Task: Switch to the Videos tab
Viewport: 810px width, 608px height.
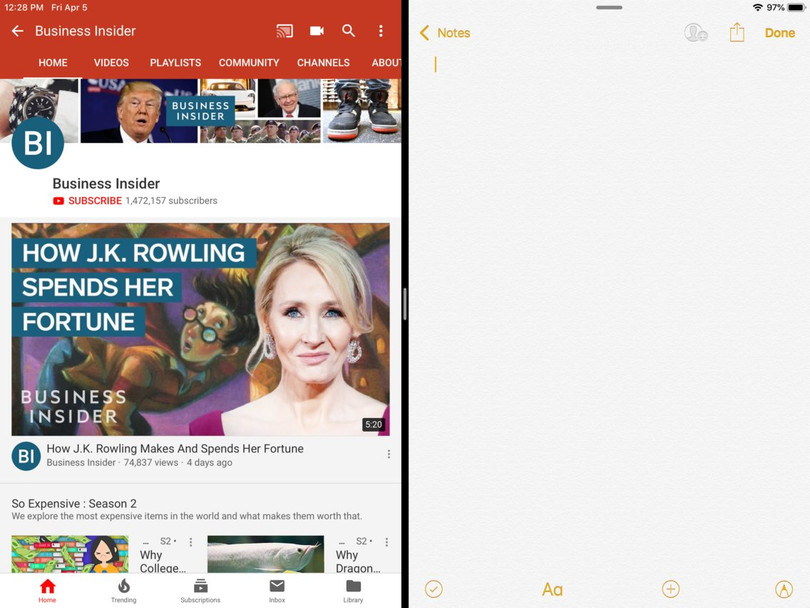Action: [111, 63]
